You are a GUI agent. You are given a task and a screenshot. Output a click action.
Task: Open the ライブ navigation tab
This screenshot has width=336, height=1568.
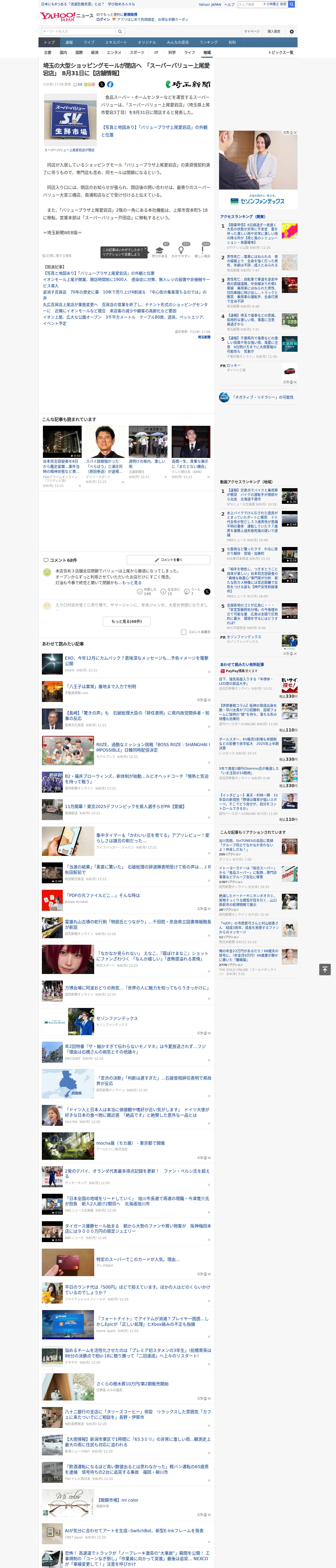[89, 42]
